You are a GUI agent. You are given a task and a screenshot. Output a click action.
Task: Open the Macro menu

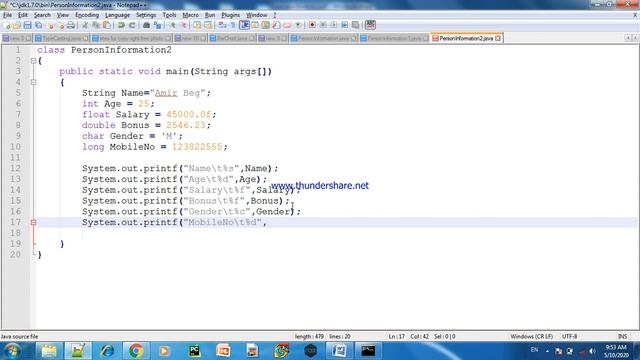[191, 15]
